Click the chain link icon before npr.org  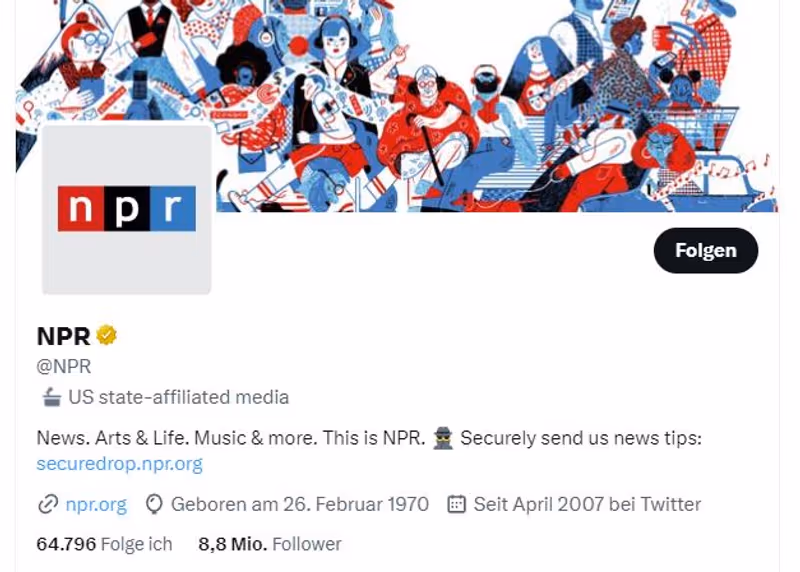47,505
